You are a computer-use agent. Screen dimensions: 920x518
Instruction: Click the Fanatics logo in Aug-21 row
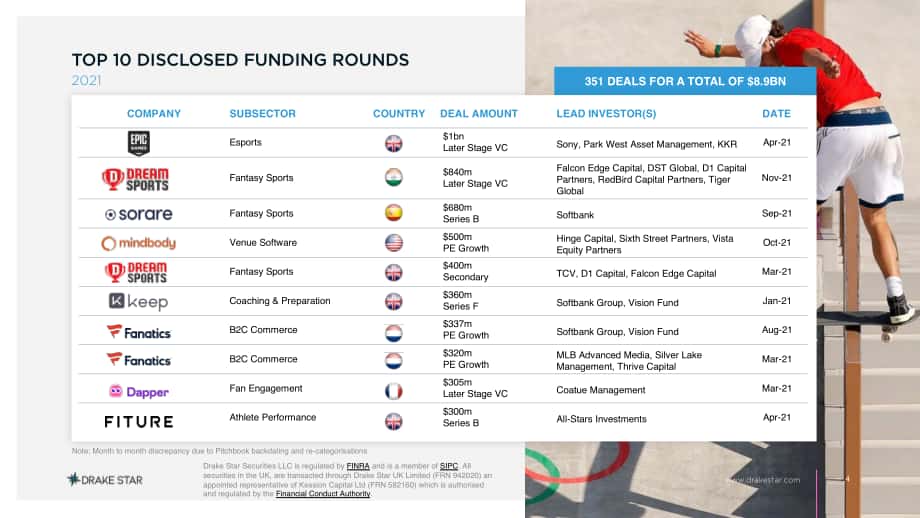point(138,332)
